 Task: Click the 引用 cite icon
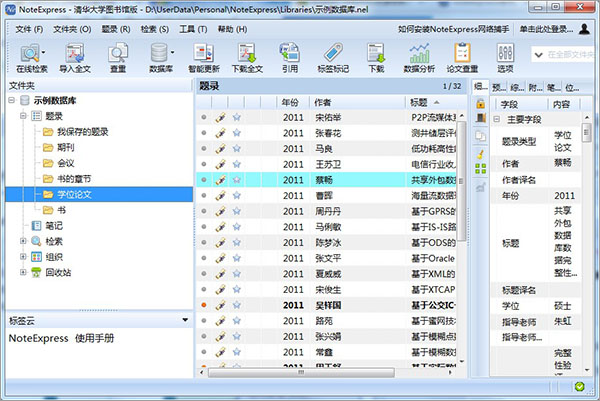pyautogui.click(x=290, y=58)
